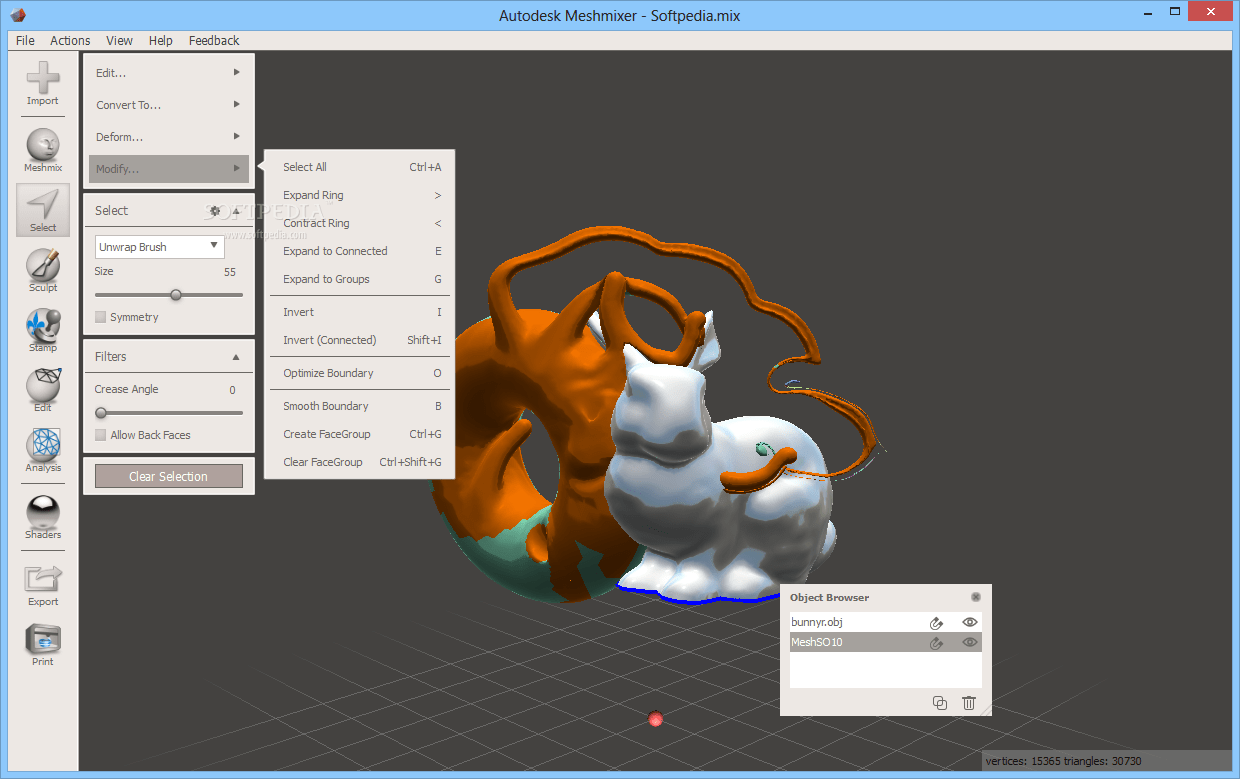Screen dimensions: 1240x779
Task: Expand the Deform... submenu
Action: (x=168, y=136)
